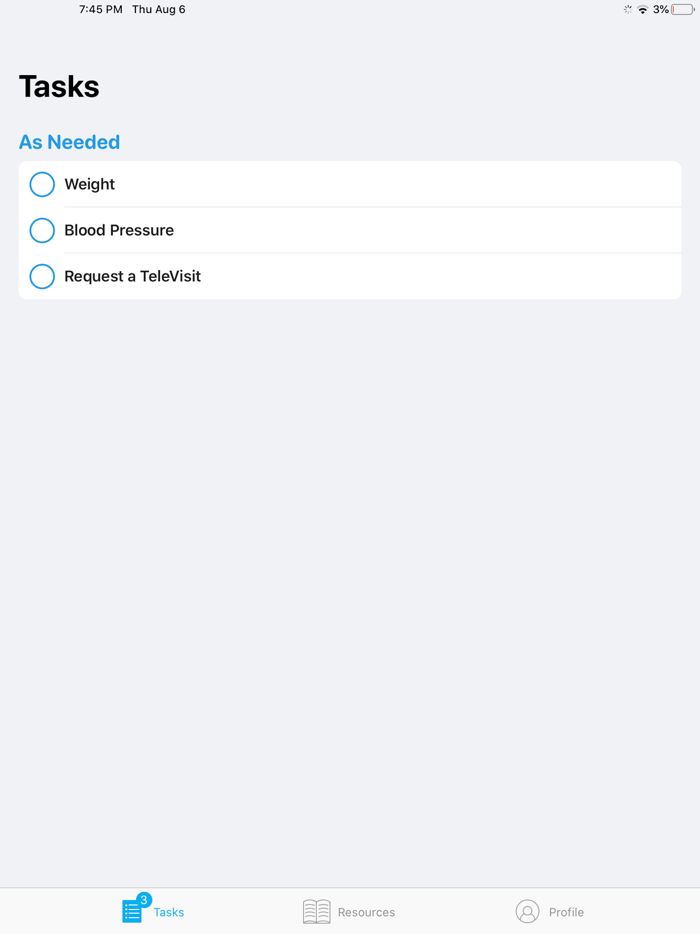The height and width of the screenshot is (934, 700).
Task: Switch to the Tasks tab label
Action: pos(169,912)
